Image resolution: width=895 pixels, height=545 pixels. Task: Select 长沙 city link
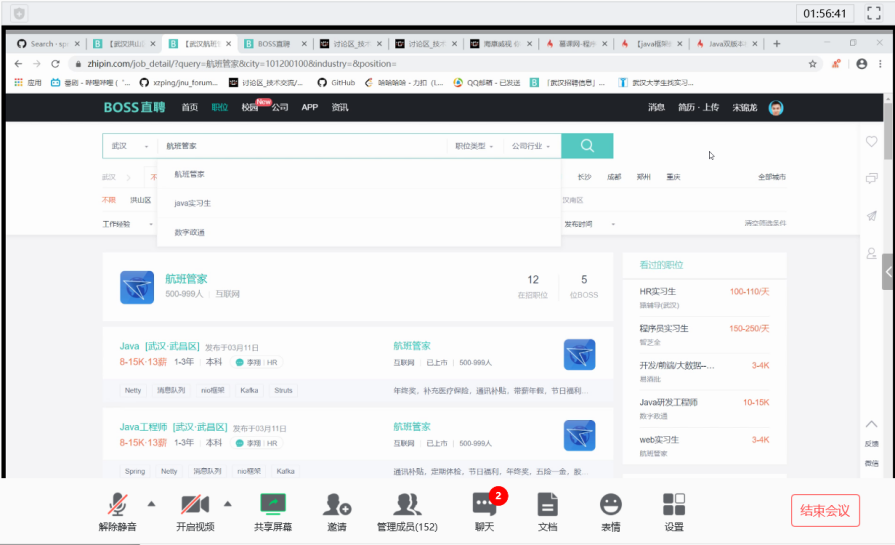coord(584,177)
